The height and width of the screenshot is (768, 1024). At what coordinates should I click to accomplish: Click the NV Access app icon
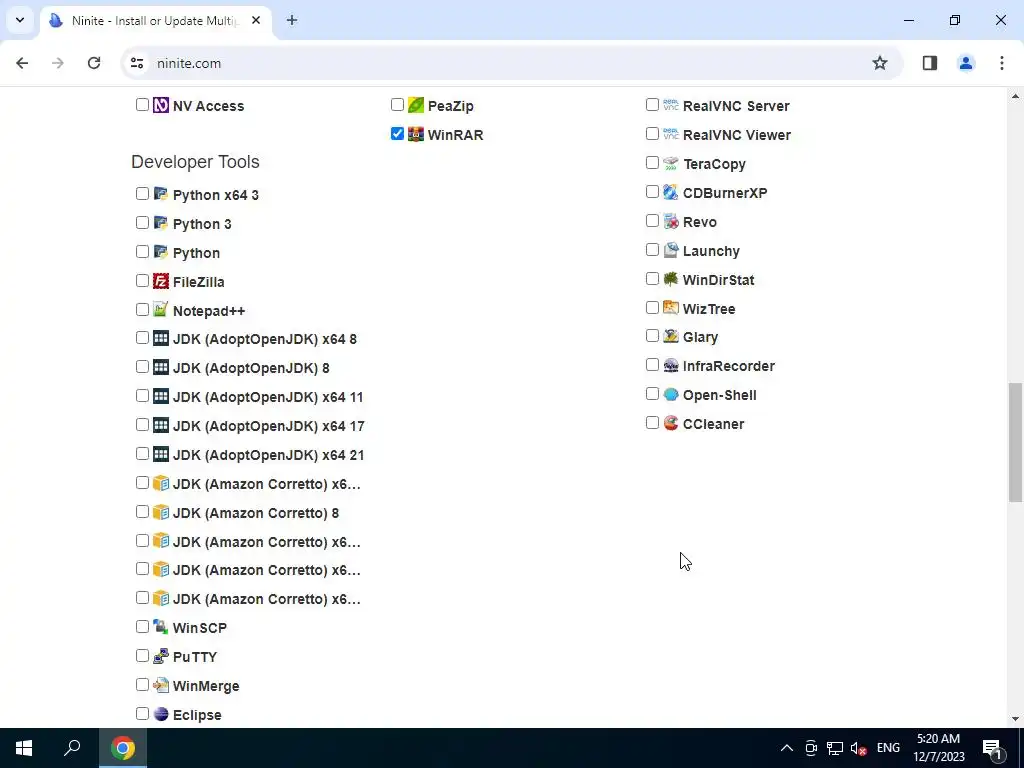[x=161, y=105]
